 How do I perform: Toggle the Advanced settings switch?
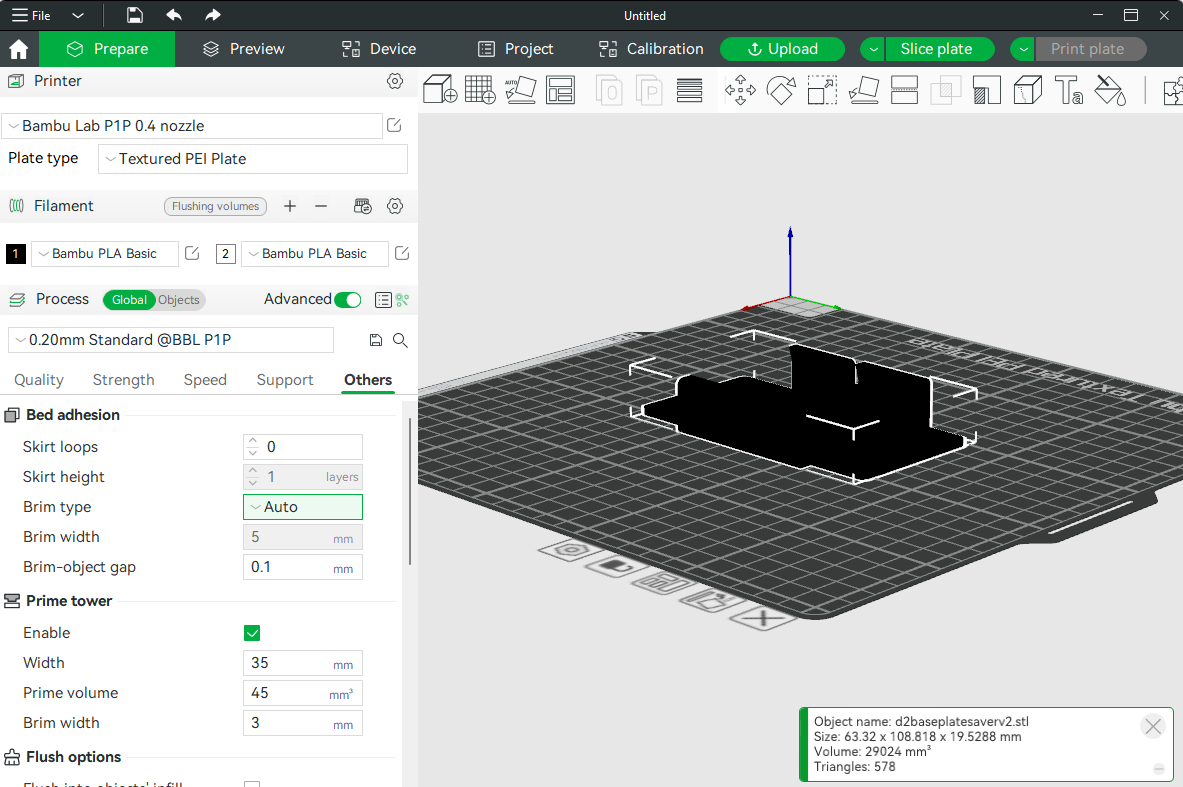click(x=347, y=300)
